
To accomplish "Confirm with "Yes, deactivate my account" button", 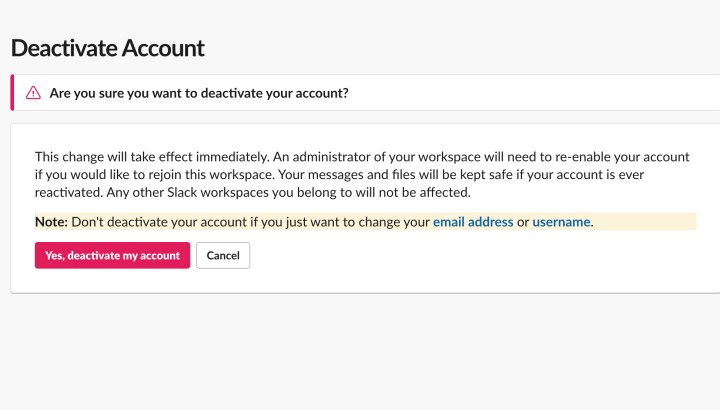I will (112, 255).
